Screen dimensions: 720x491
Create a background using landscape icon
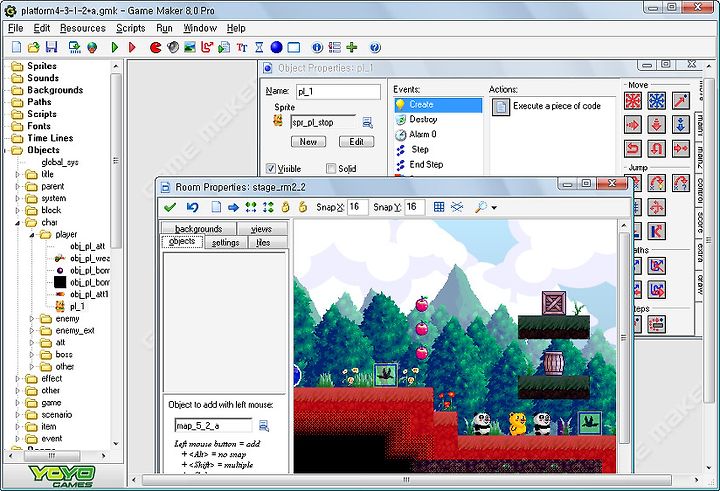pyautogui.click(x=190, y=47)
